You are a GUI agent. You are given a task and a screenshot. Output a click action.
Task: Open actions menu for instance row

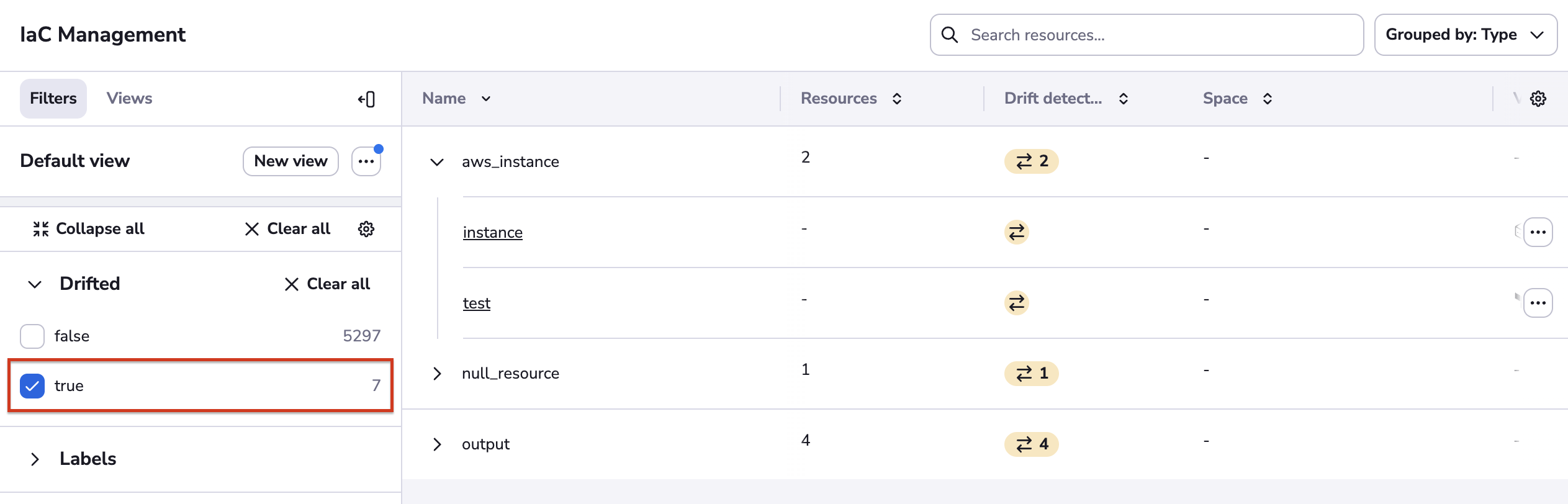1538,232
